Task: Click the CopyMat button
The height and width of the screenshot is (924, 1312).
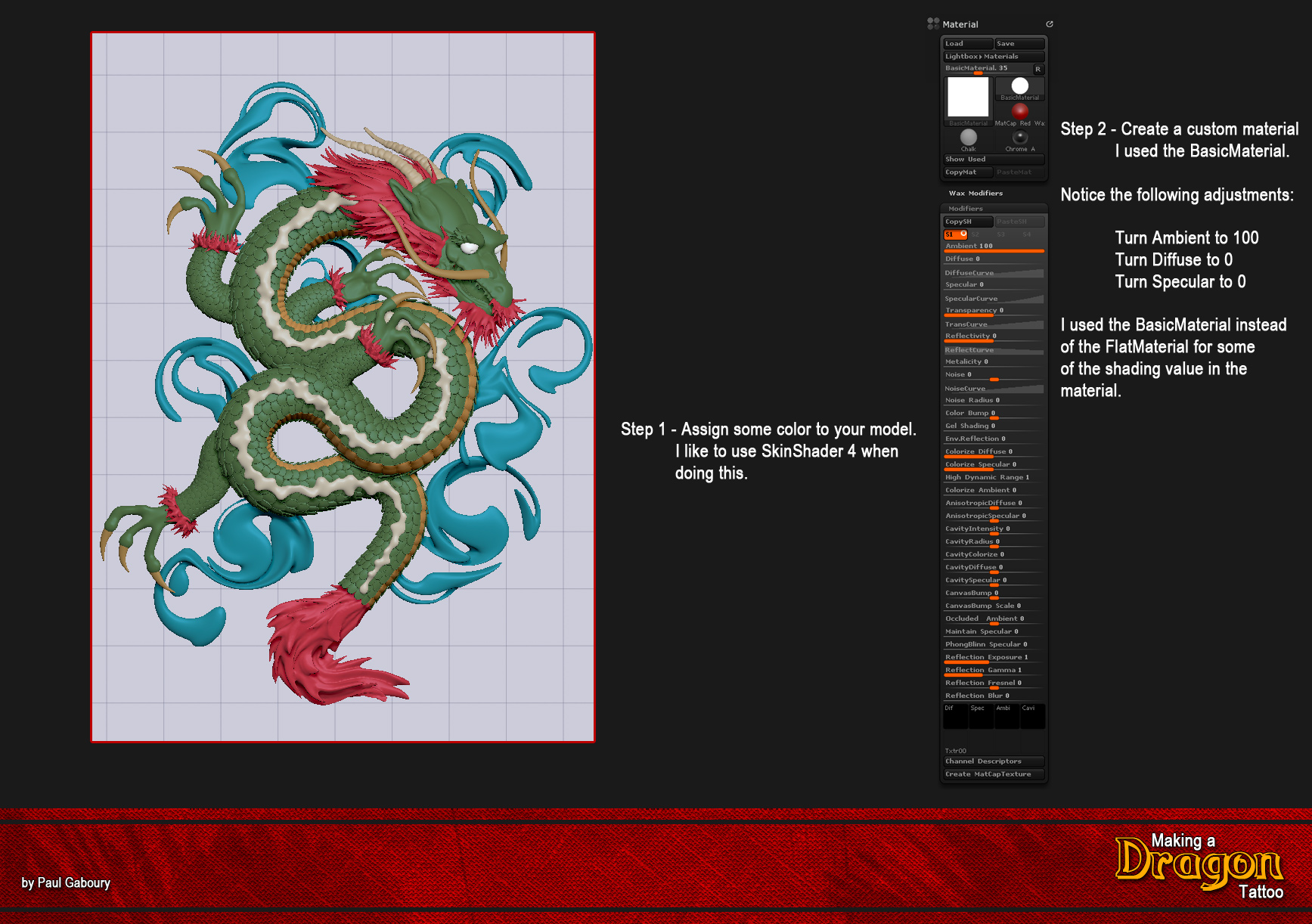Action: point(968,172)
